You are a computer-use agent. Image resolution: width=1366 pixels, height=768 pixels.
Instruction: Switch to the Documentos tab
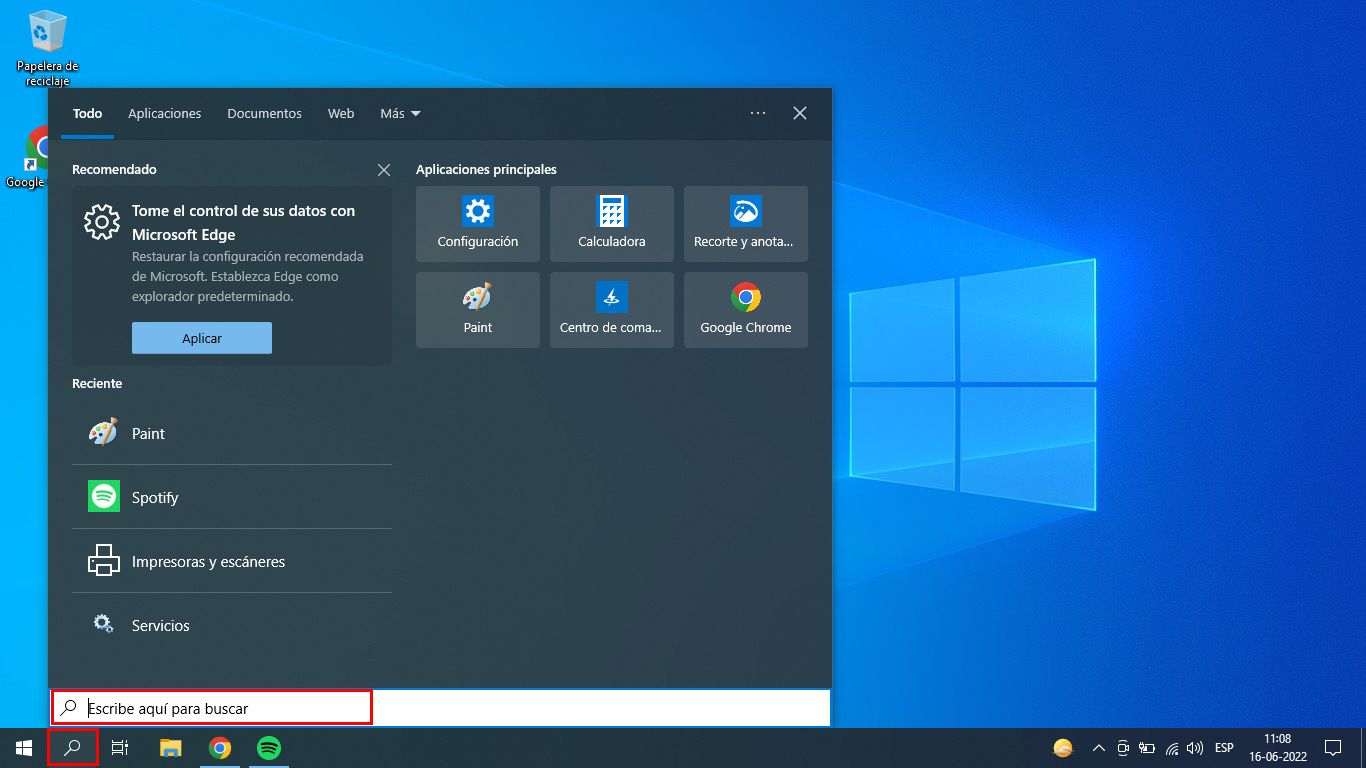[x=264, y=114]
